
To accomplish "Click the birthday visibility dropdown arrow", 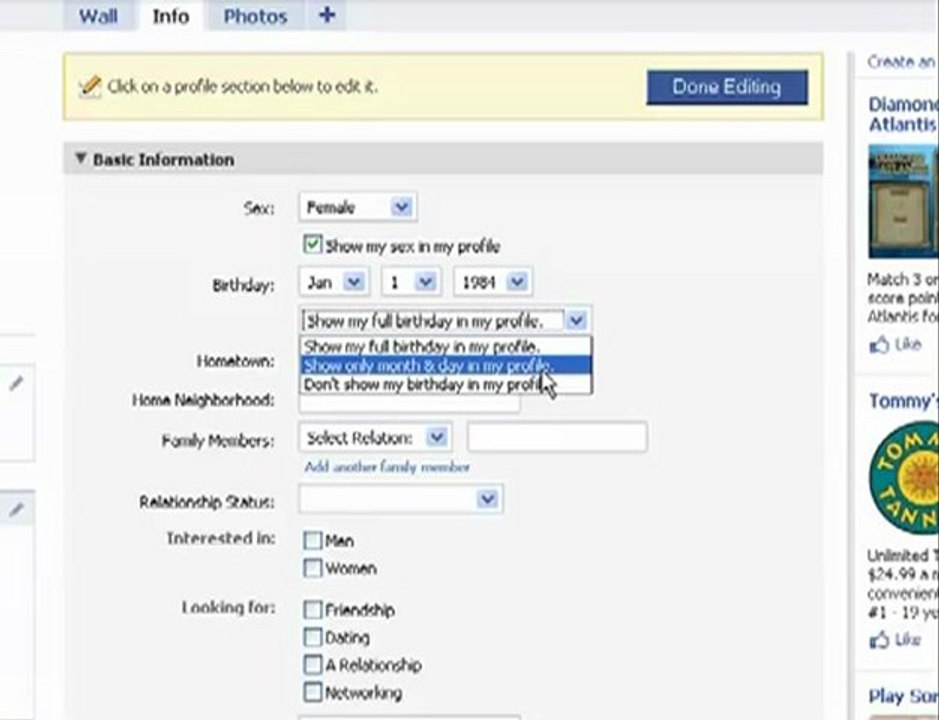I will 576,320.
